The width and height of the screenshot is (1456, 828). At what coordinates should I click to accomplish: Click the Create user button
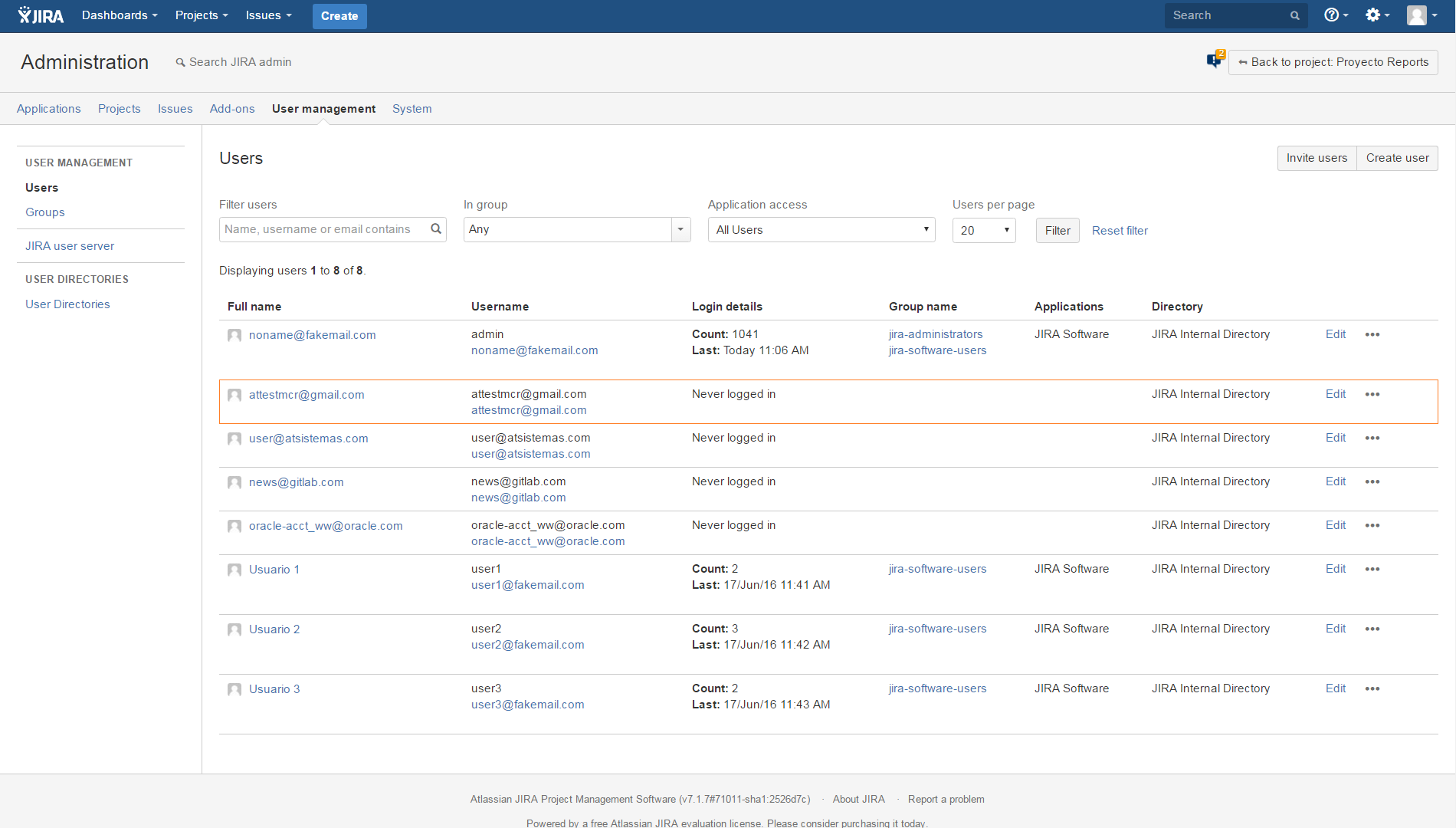tap(1397, 158)
